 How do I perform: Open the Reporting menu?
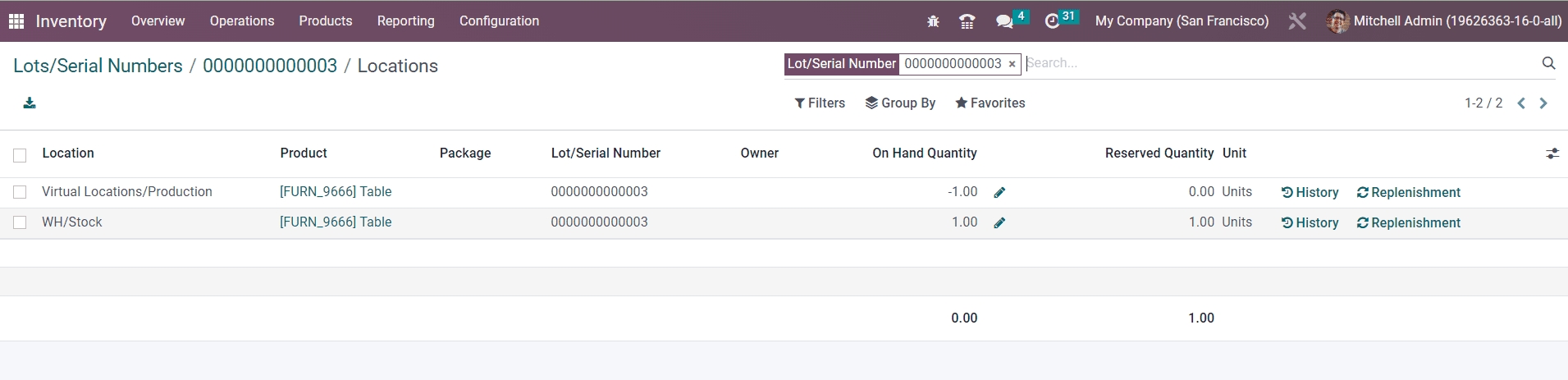click(406, 21)
